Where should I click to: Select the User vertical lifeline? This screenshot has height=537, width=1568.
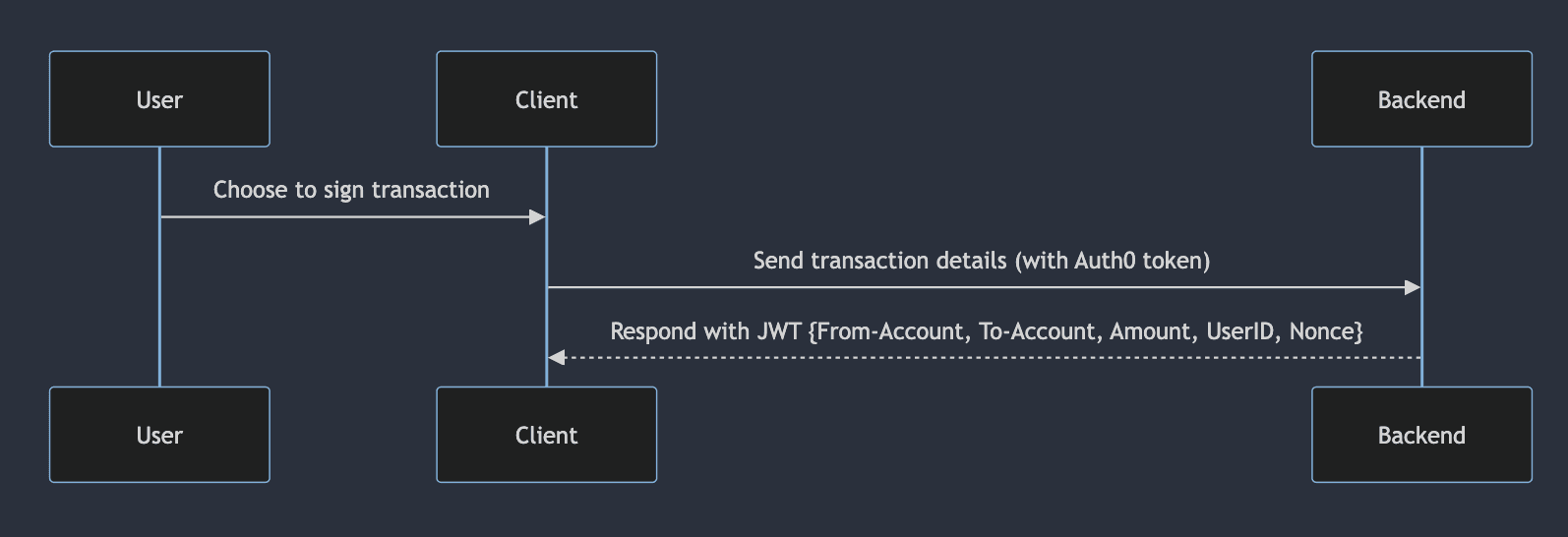coord(159,295)
